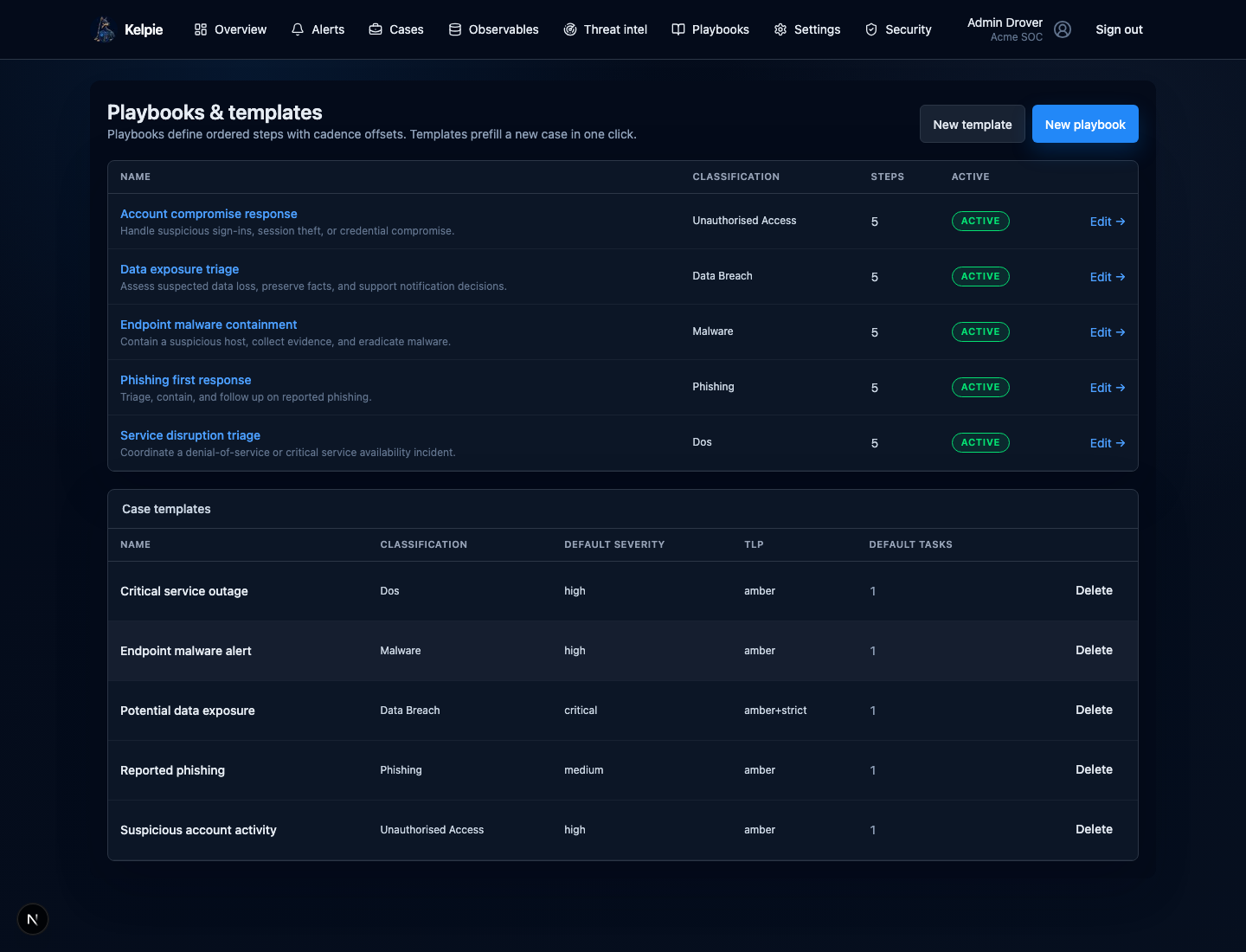Click the Cases briefcase icon
The width and height of the screenshot is (1246, 952).
376,29
